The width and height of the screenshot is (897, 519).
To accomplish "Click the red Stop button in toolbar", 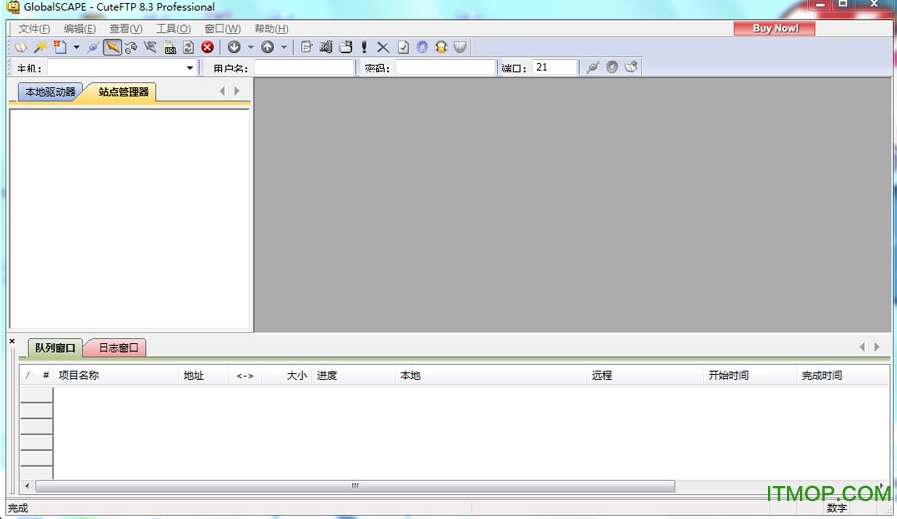I will pyautogui.click(x=207, y=47).
